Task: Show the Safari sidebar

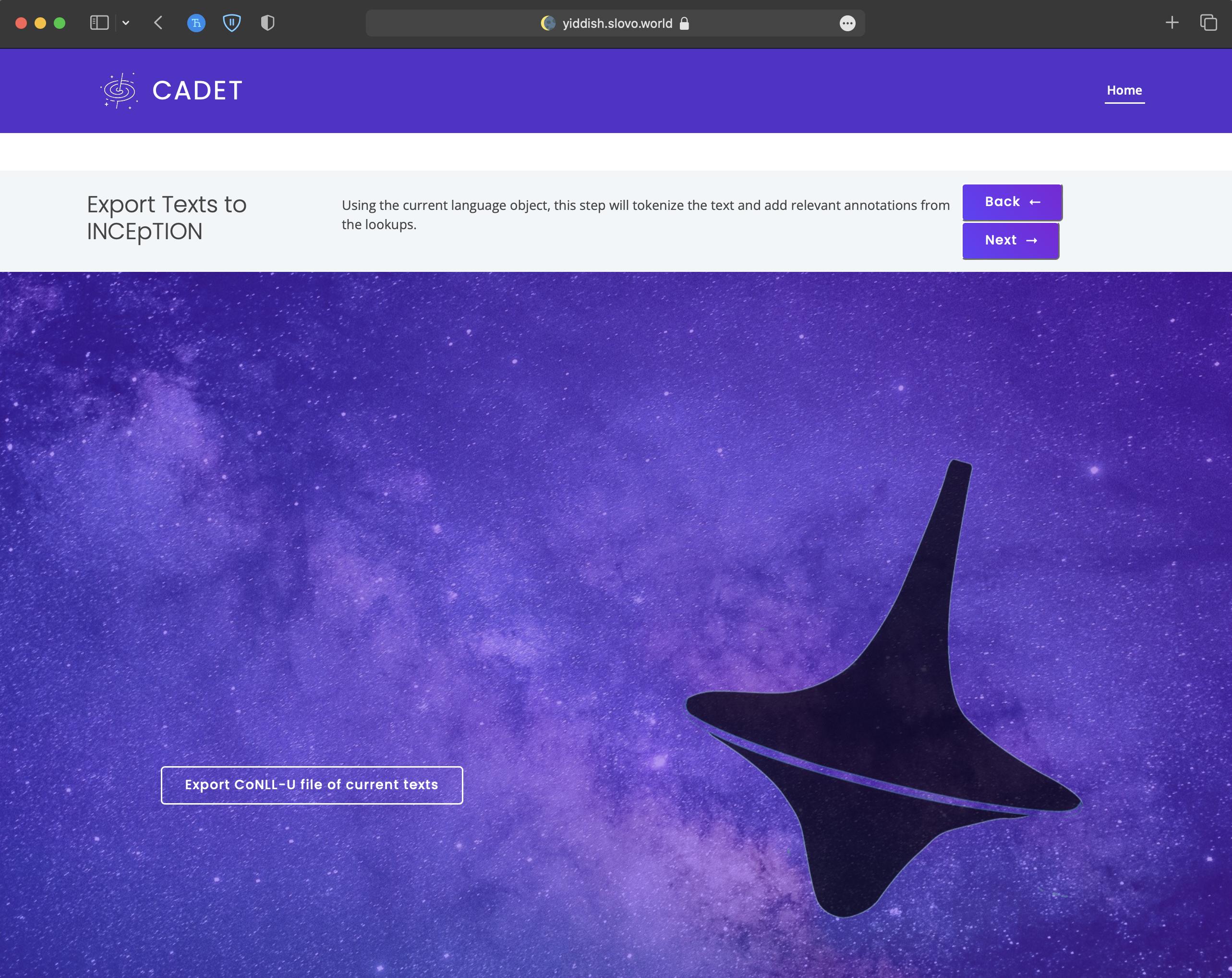Action: (99, 23)
